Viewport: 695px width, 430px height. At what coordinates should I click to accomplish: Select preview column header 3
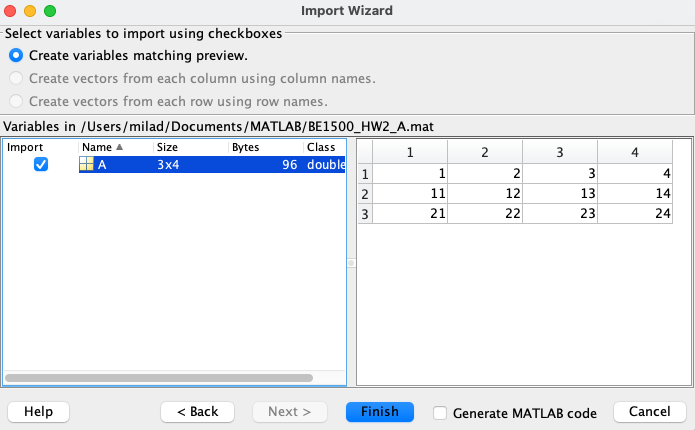pyautogui.click(x=560, y=152)
